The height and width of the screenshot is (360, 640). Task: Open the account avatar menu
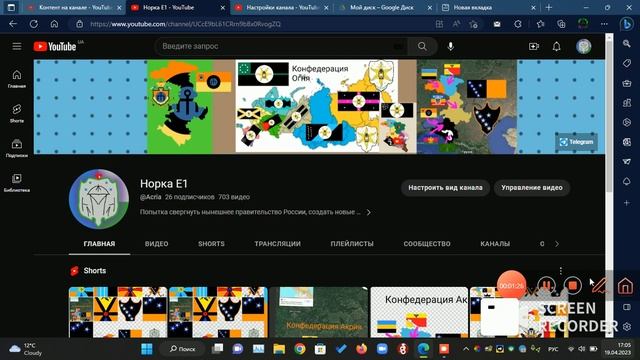click(x=584, y=47)
